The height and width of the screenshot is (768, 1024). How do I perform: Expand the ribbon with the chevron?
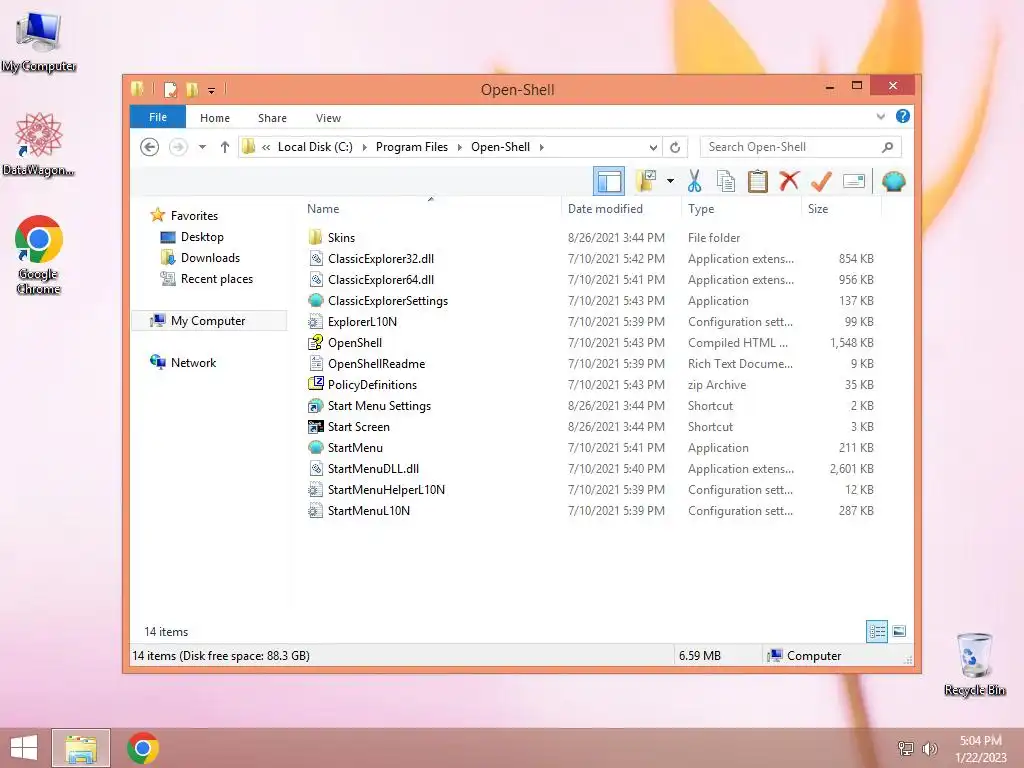[x=880, y=117]
